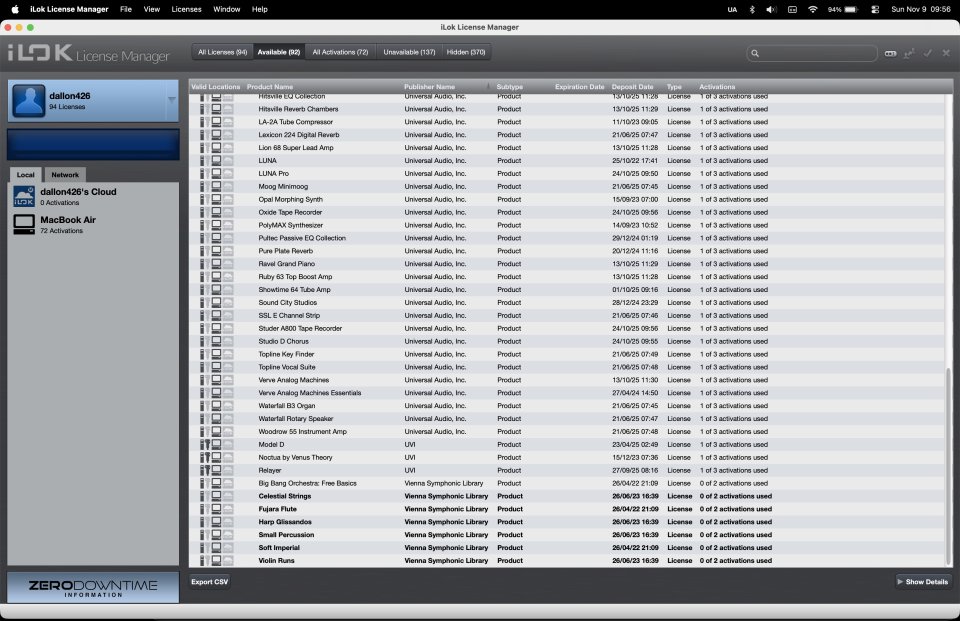Image resolution: width=960 pixels, height=621 pixels.
Task: Open the Licenses menu
Action: coord(185,9)
